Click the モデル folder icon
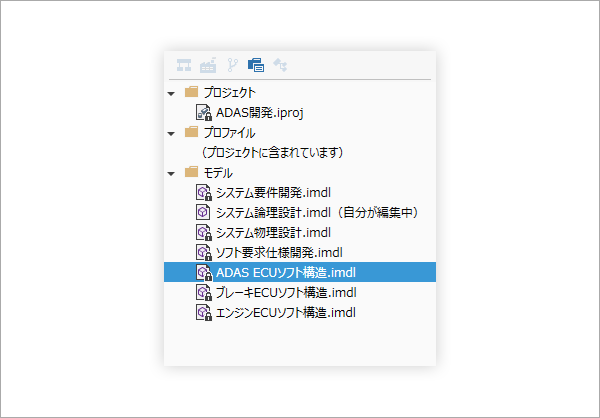600x418 pixels. [x=191, y=172]
